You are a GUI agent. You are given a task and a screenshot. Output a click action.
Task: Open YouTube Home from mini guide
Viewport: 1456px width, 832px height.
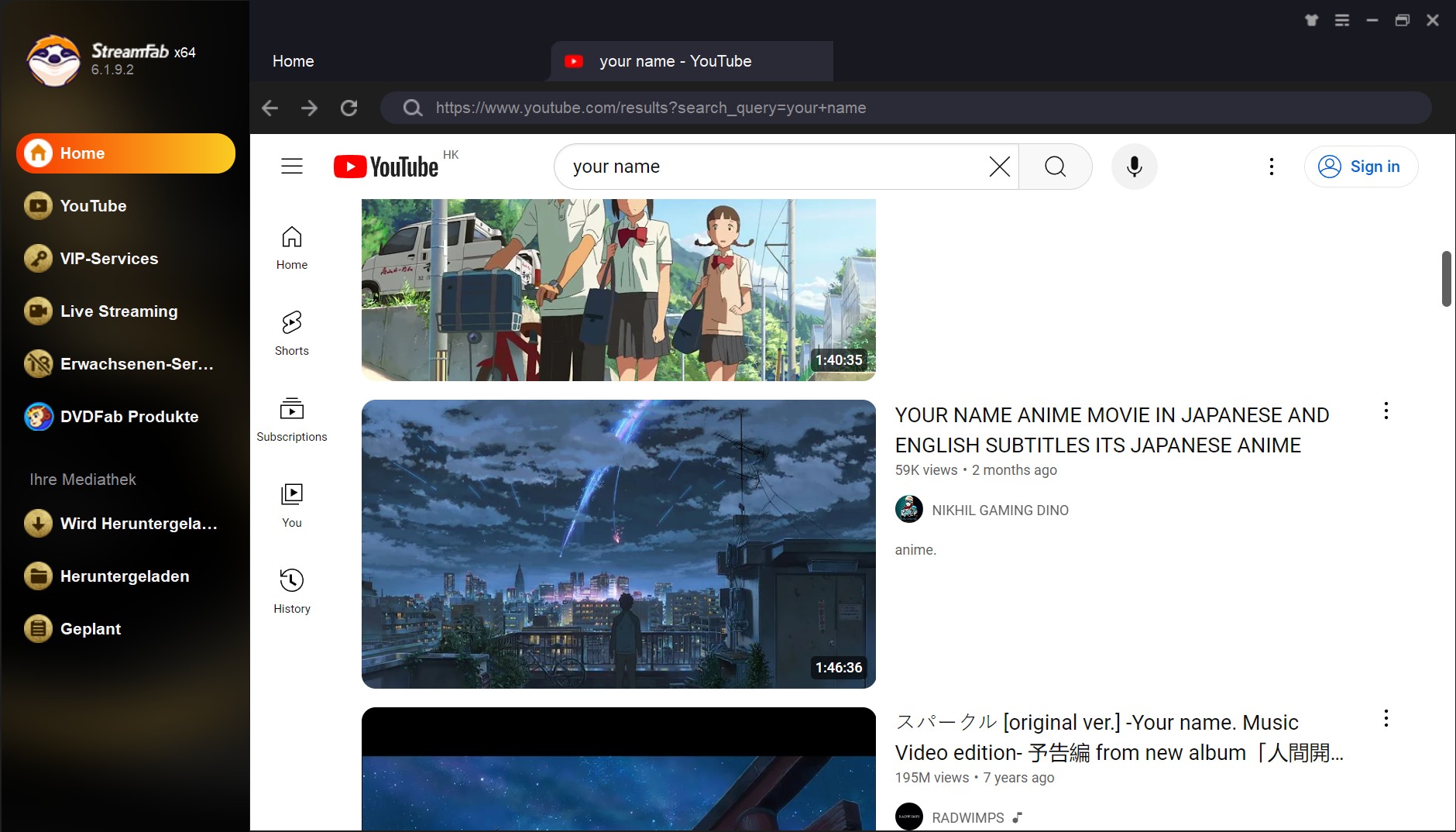click(x=292, y=248)
